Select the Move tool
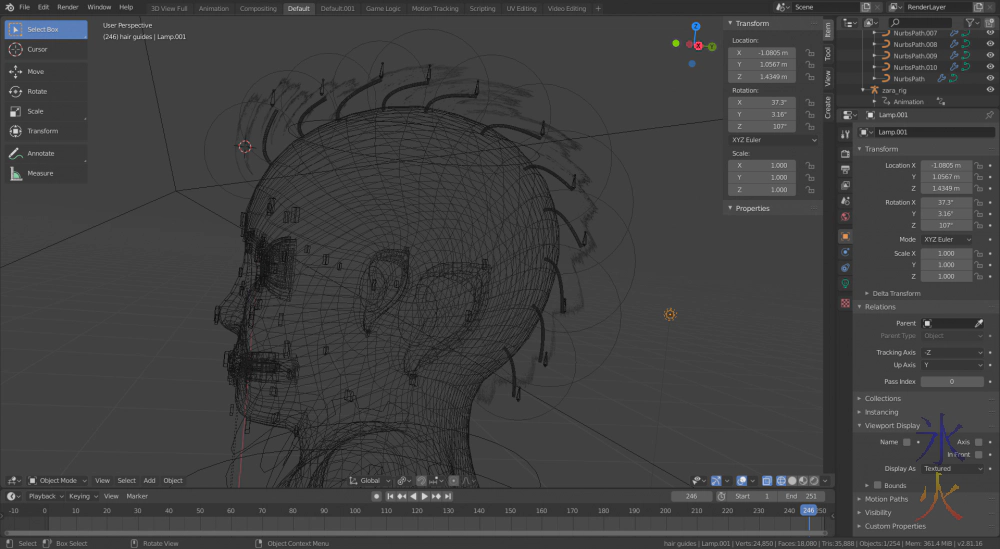 tap(46, 71)
